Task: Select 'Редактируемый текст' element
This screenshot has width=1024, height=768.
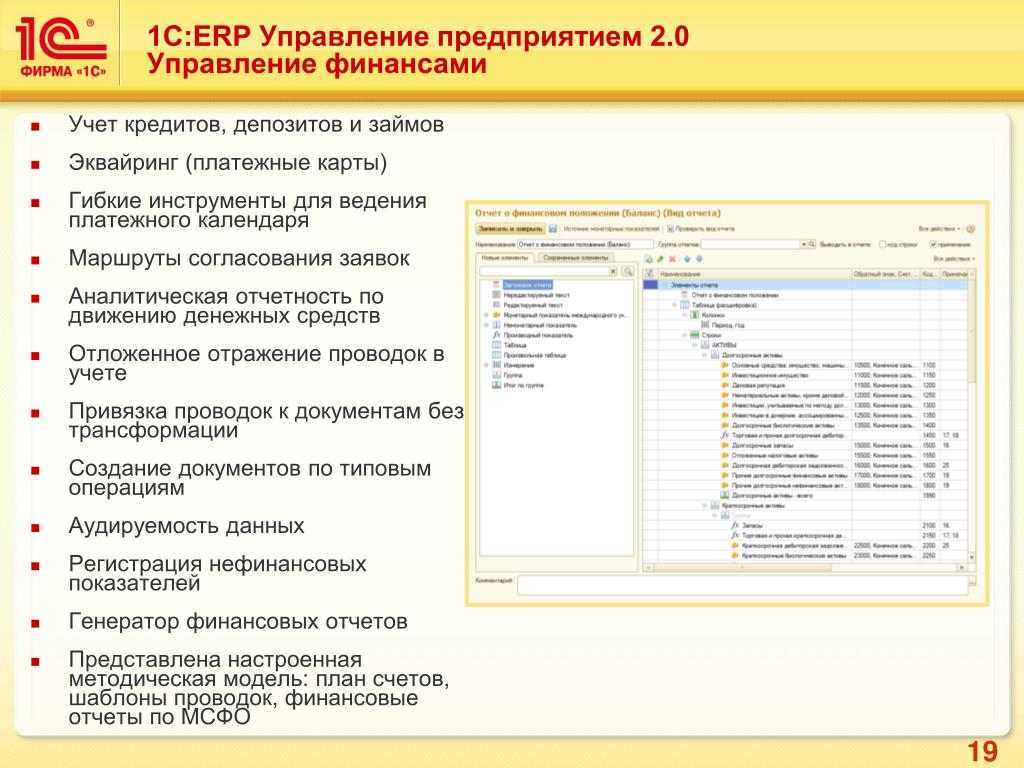Action: point(533,305)
